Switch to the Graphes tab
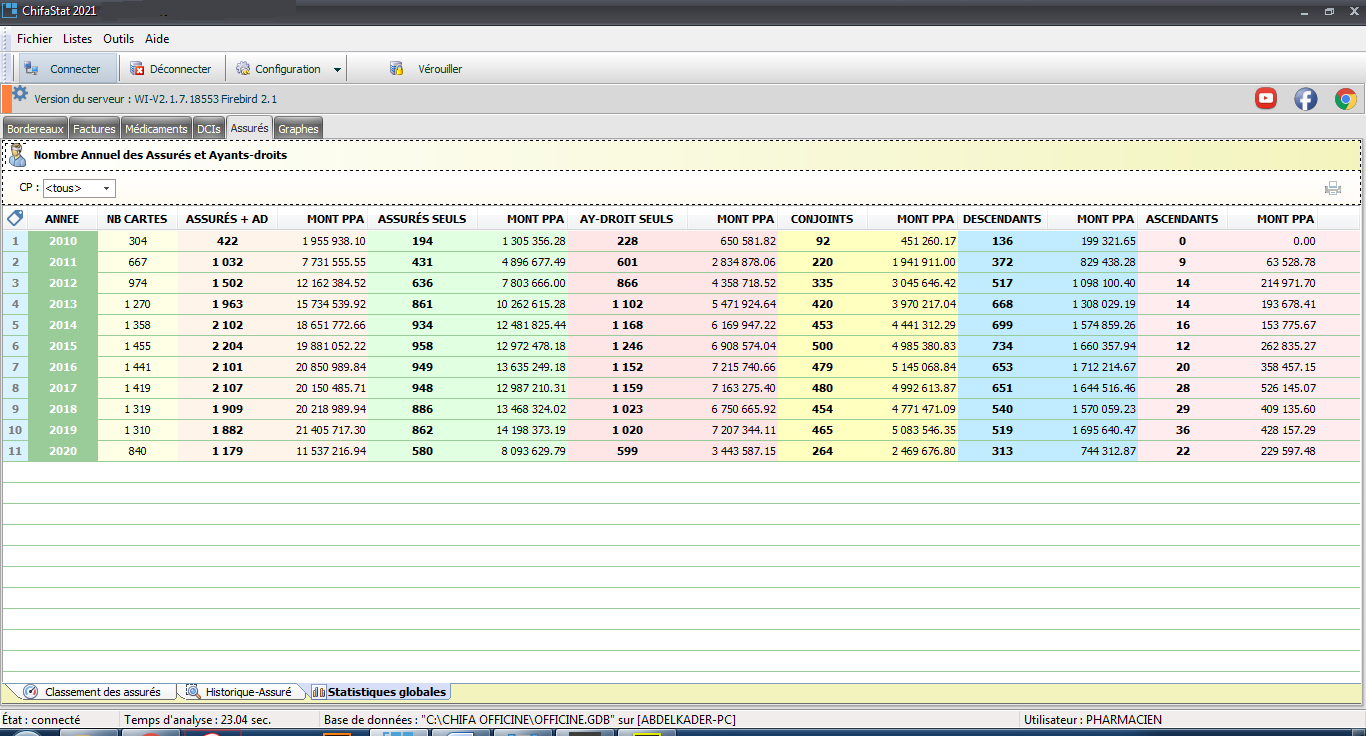The width and height of the screenshot is (1366, 736). tap(298, 129)
